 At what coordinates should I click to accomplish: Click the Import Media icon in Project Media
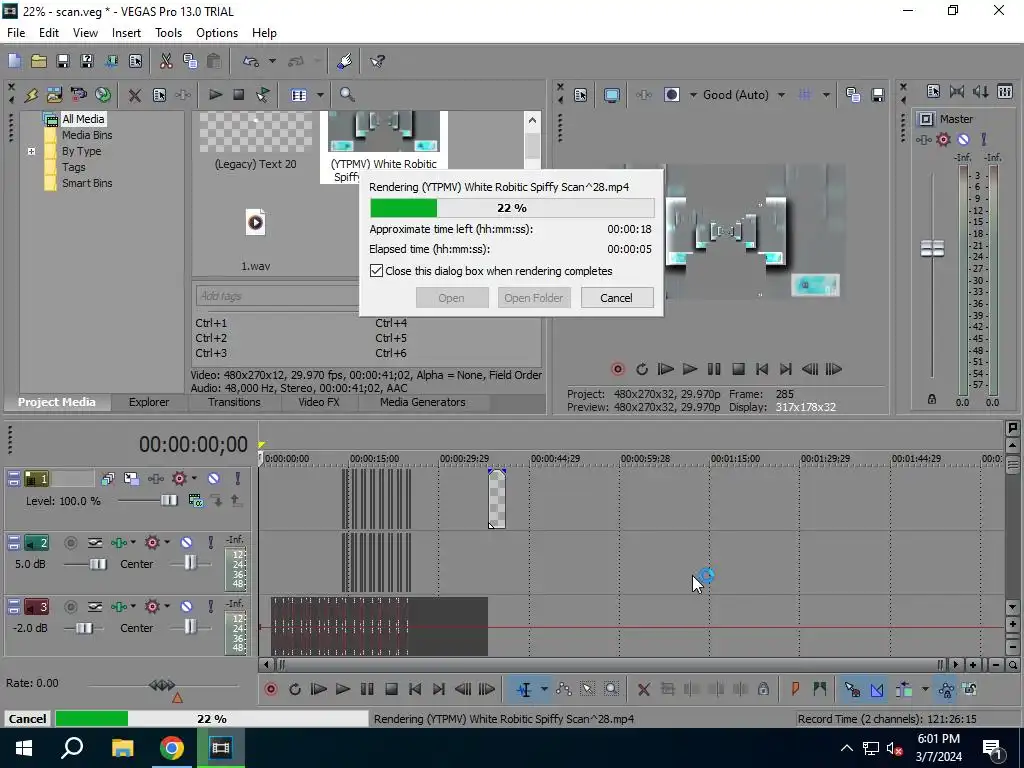(x=54, y=95)
